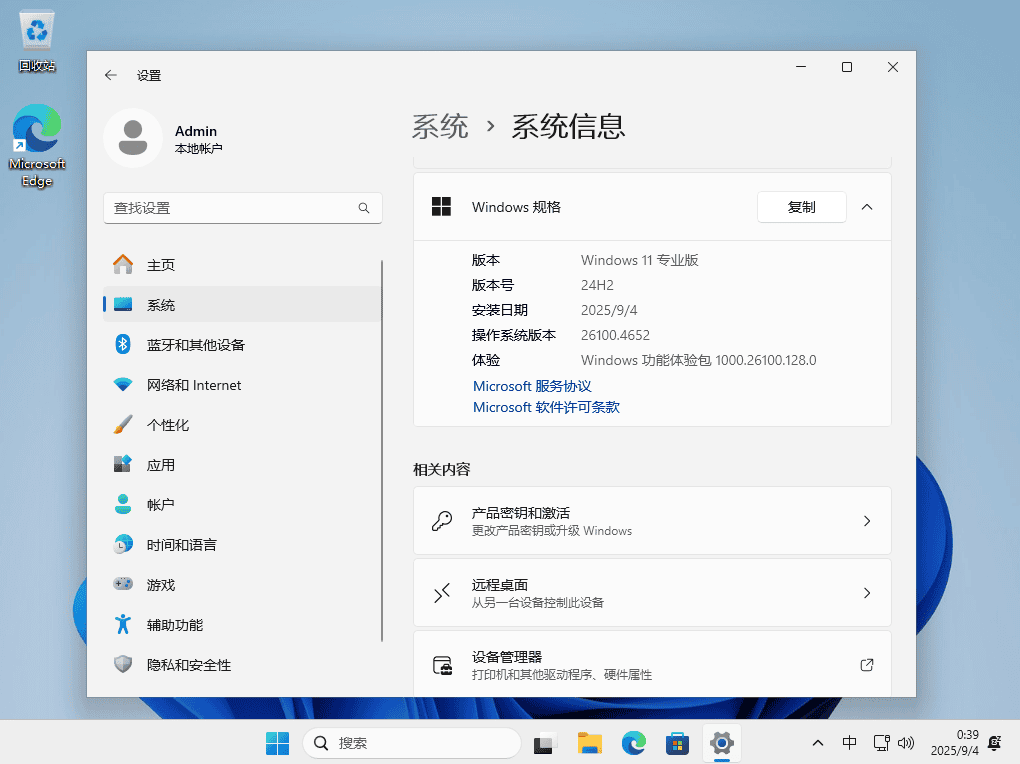Open notifications bell in the system tray

[995, 743]
